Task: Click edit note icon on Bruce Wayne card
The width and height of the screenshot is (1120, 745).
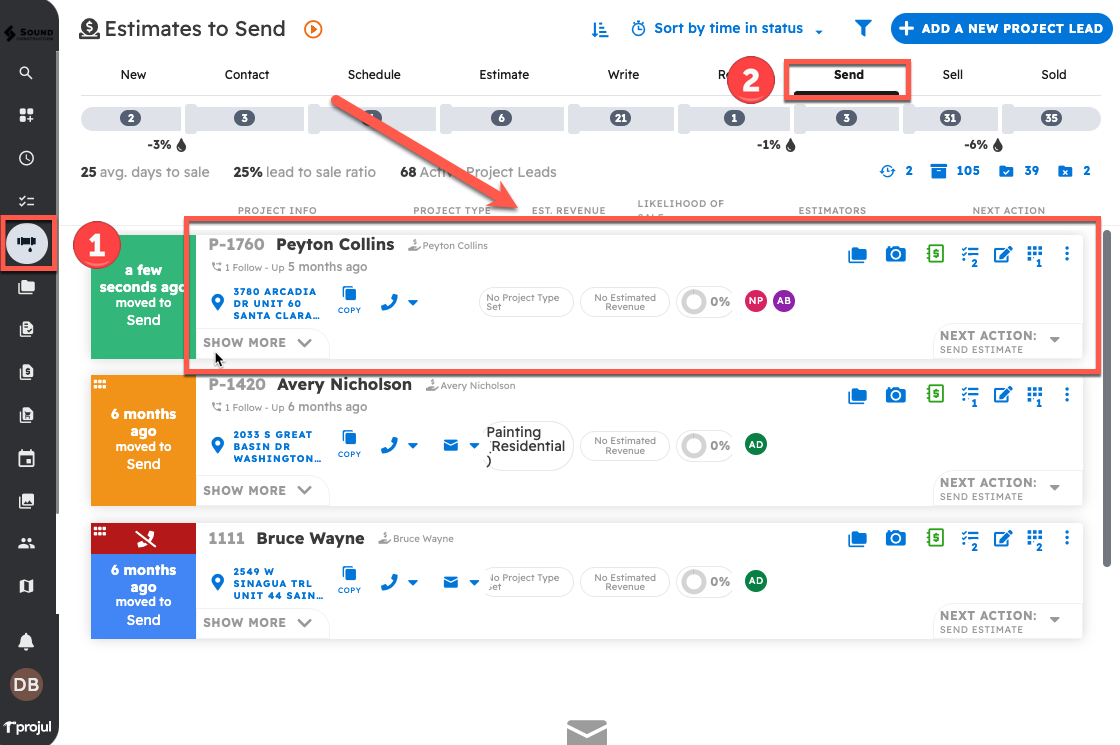Action: 1002,539
